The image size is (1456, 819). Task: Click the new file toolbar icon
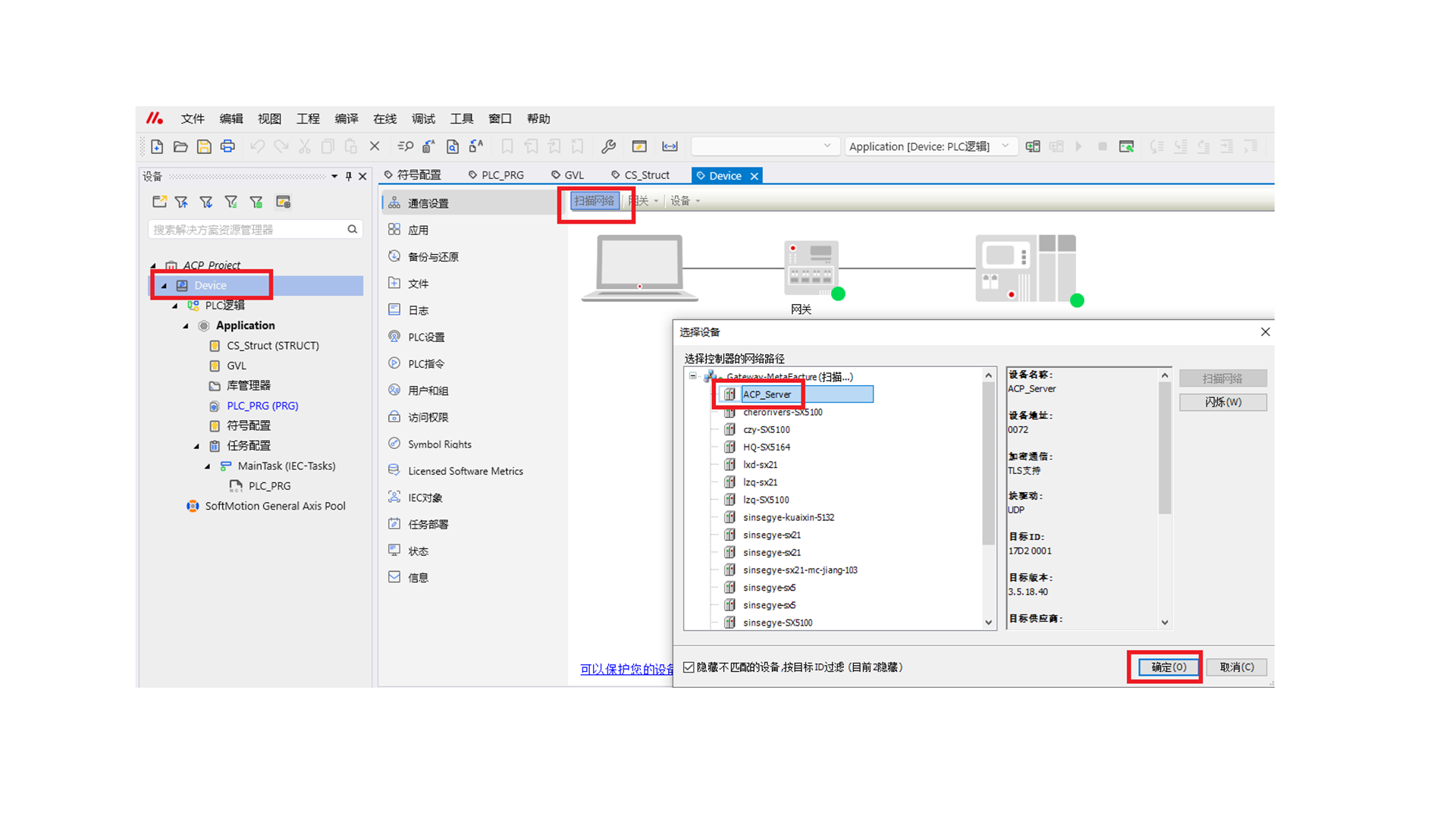157,146
